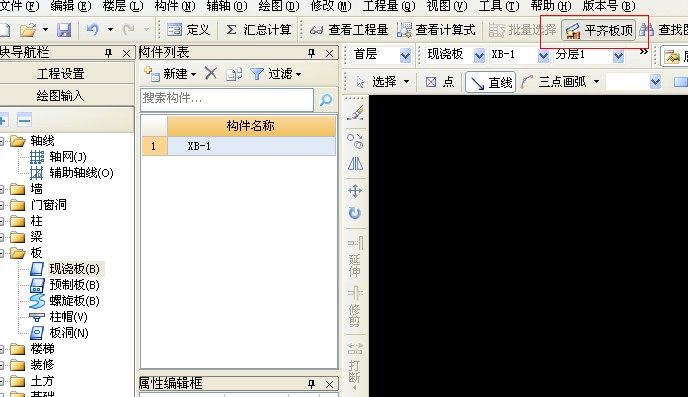The width and height of the screenshot is (688, 397).
Task: Select 轴网(J) grid tree item
Action: point(58,157)
